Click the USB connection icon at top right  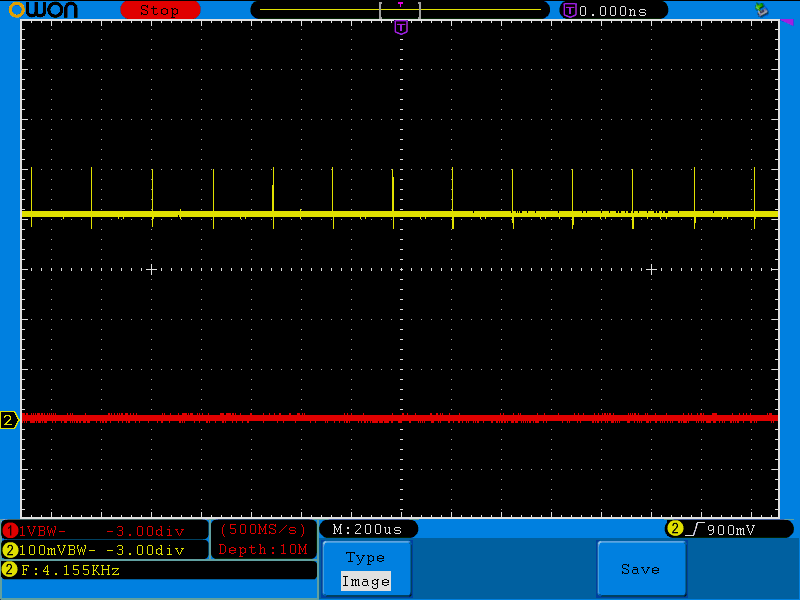coord(761,9)
